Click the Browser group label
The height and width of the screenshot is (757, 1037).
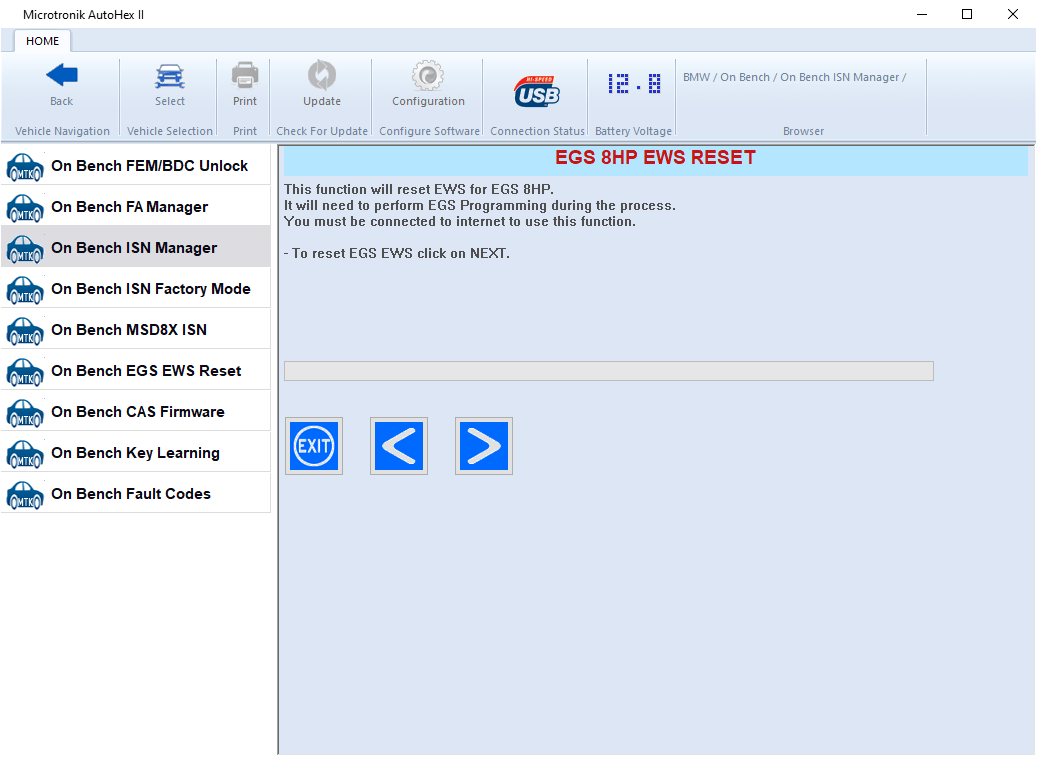click(803, 131)
